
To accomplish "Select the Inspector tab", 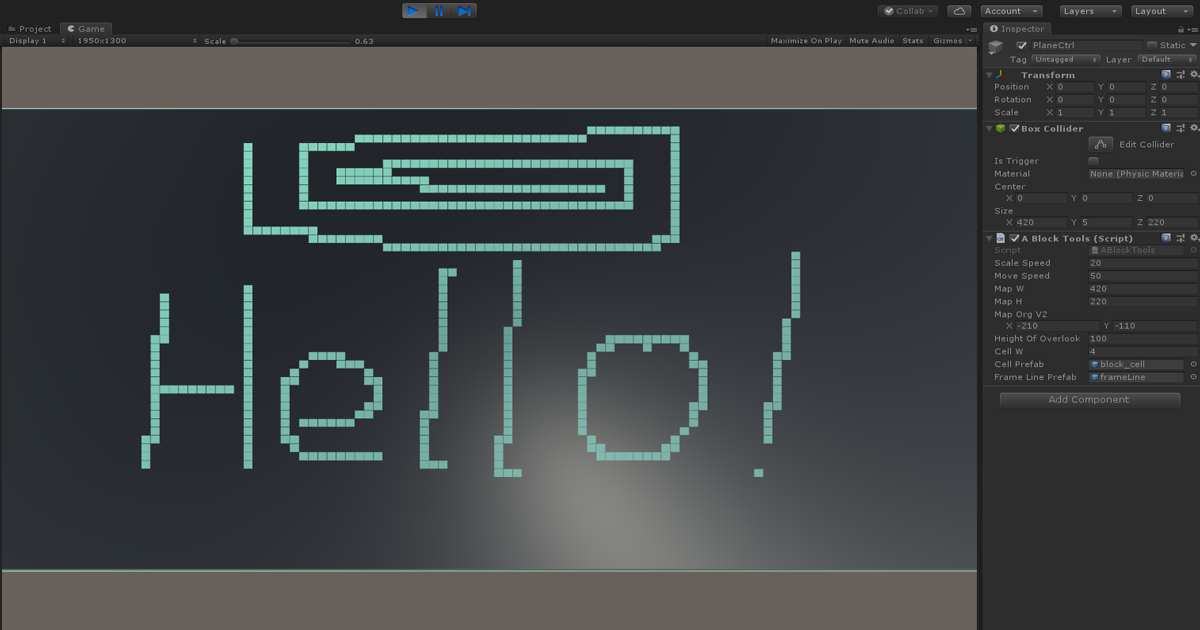I will (x=1017, y=29).
